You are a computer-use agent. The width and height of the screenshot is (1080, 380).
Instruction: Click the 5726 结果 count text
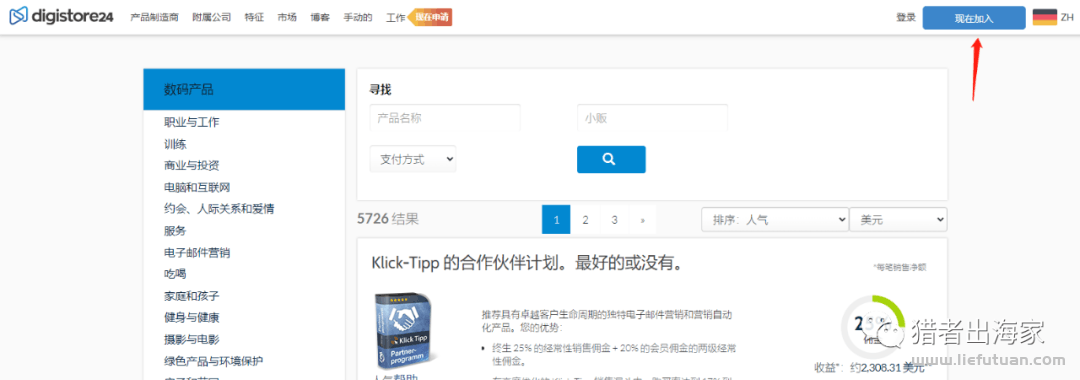[x=388, y=220]
